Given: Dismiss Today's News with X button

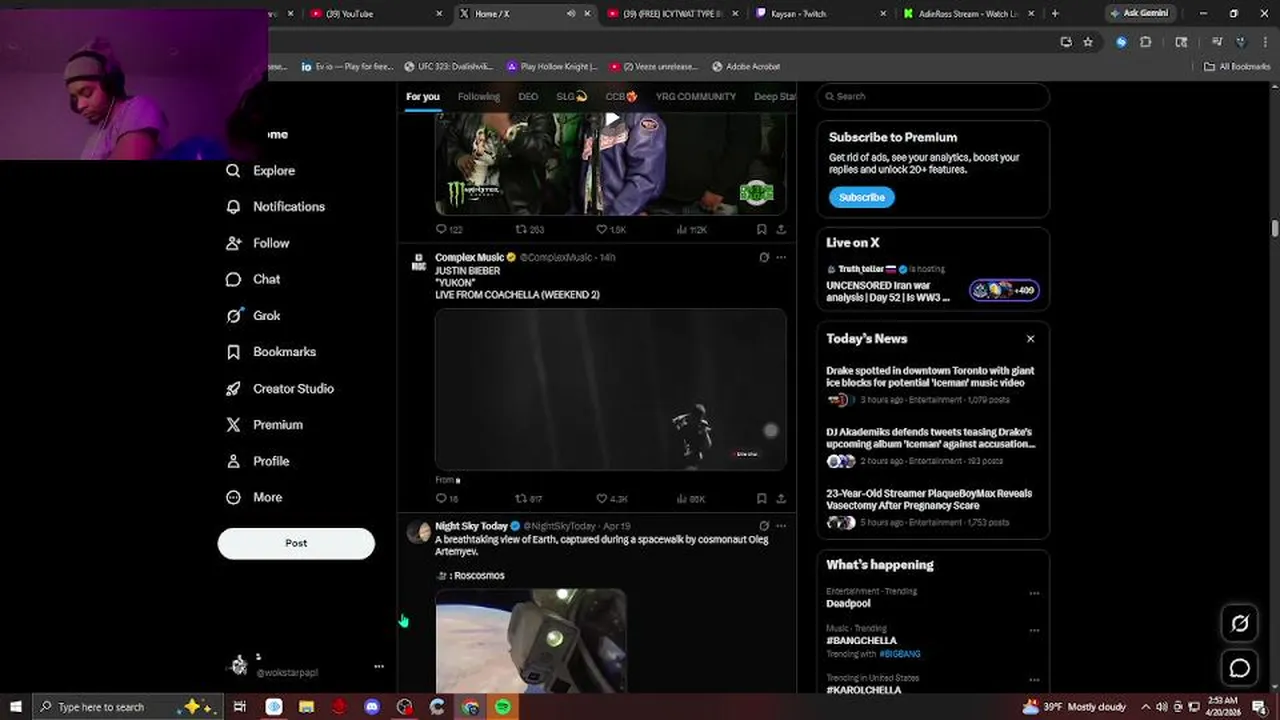Looking at the screenshot, I should (1030, 339).
